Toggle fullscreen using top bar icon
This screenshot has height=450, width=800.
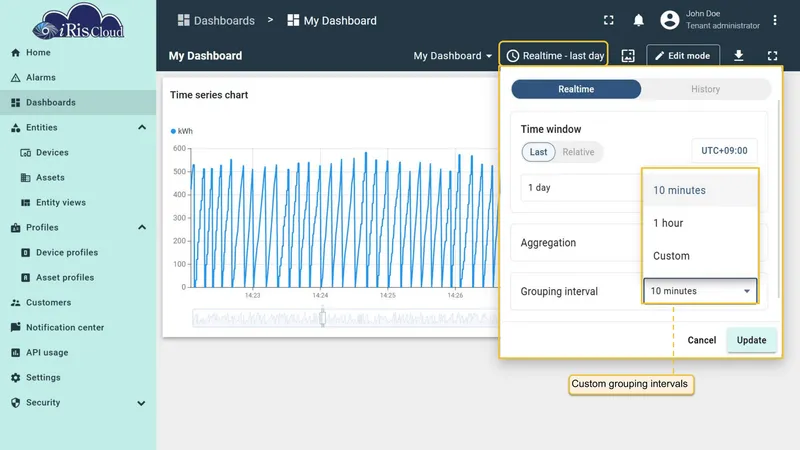tap(609, 20)
